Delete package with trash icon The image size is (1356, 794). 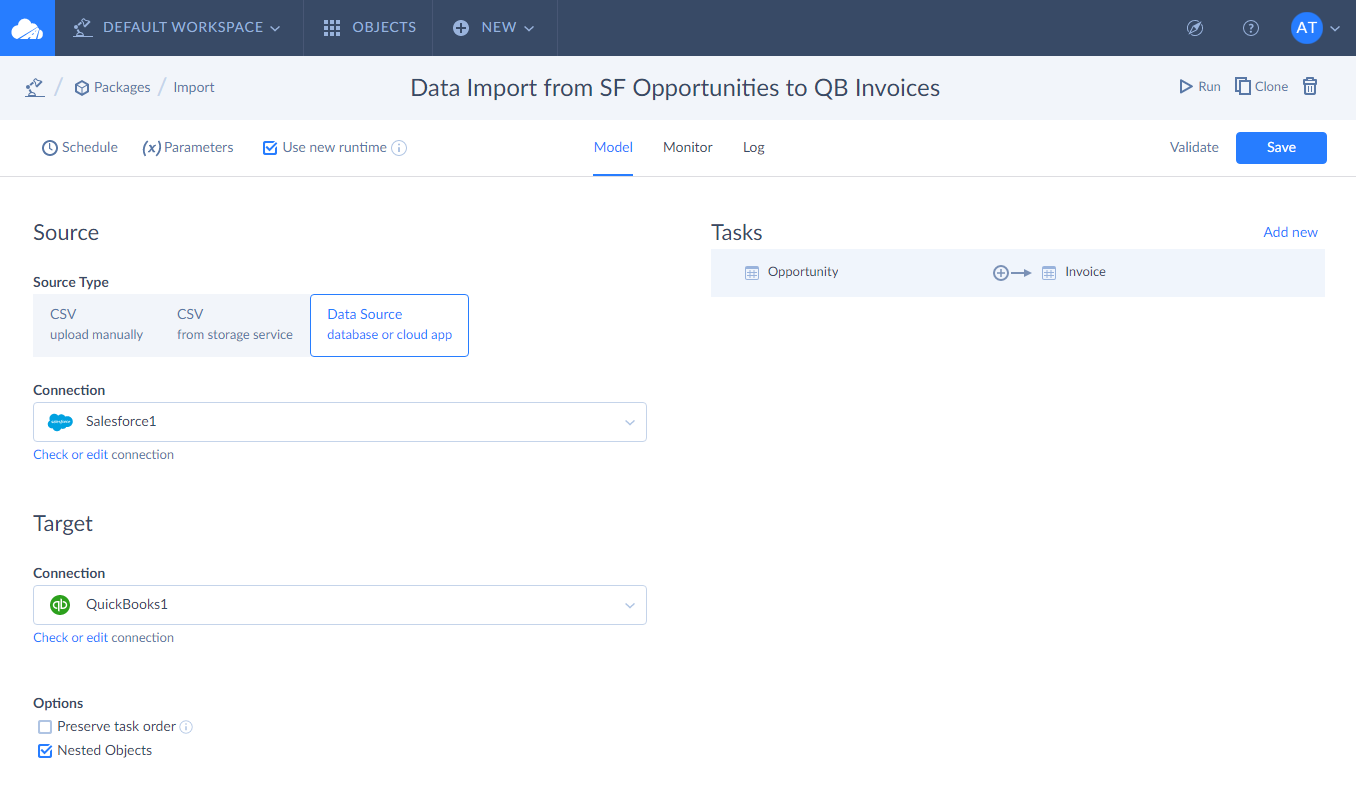tap(1310, 87)
